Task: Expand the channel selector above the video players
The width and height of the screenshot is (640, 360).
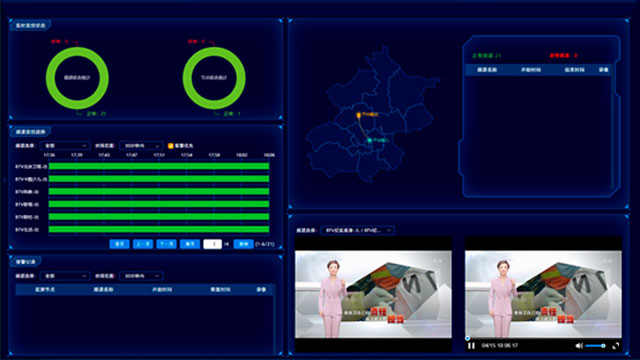Action: point(358,230)
